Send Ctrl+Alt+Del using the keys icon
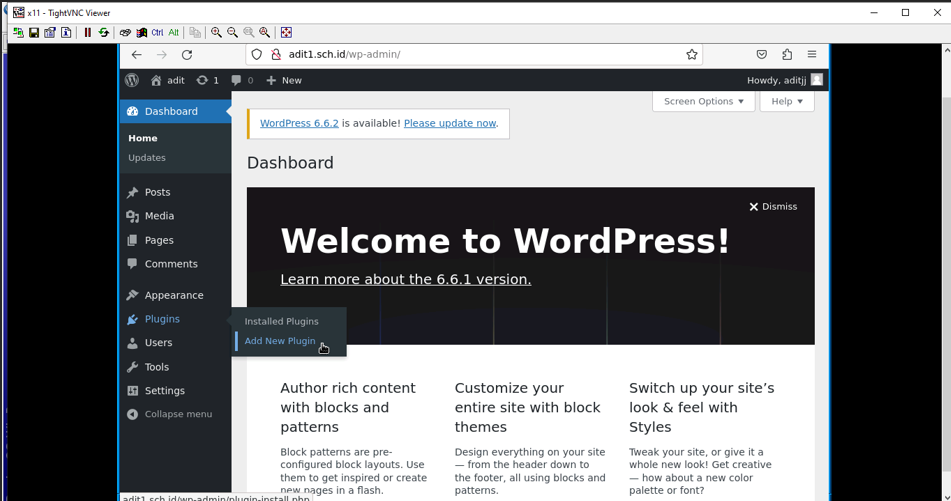Image resolution: width=951 pixels, height=501 pixels. tap(125, 33)
